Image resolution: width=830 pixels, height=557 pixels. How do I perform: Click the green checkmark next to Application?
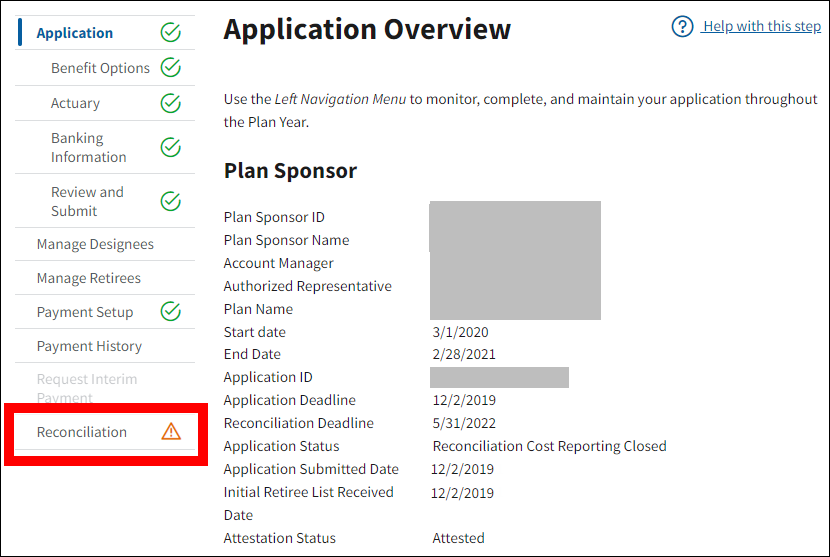(x=171, y=33)
